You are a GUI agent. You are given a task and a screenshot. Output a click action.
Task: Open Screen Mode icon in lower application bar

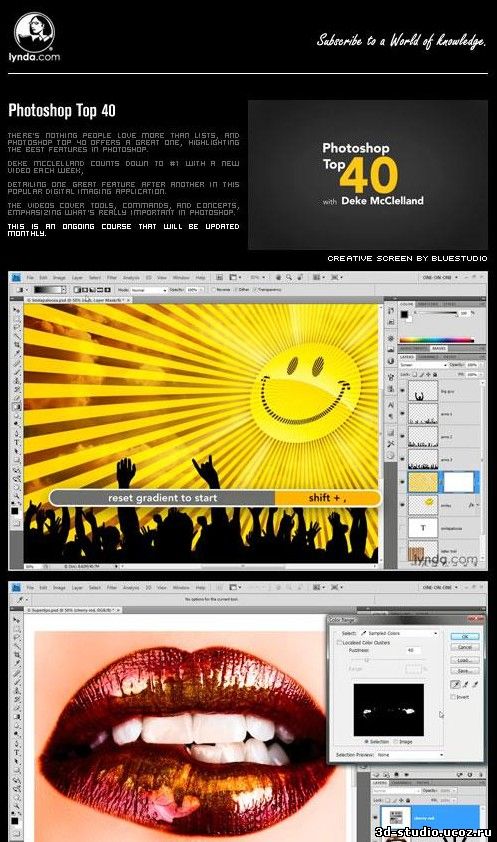[337, 587]
